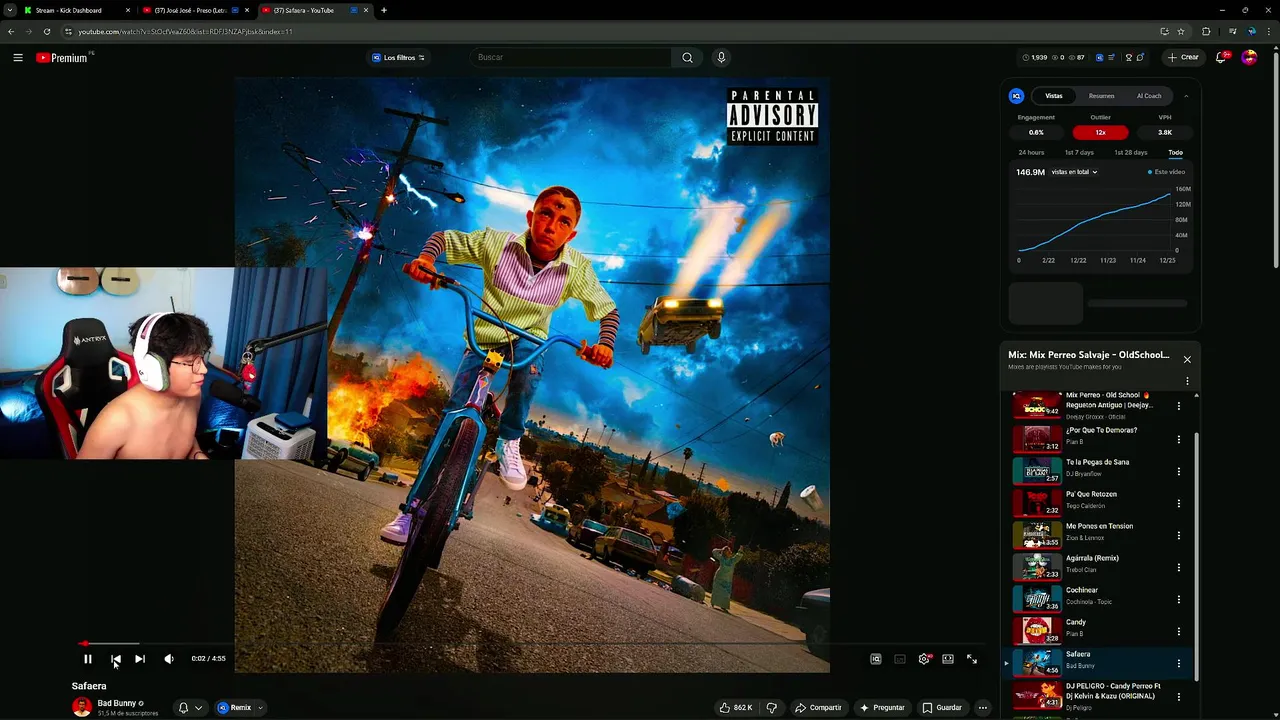Image resolution: width=1280 pixels, height=720 pixels.
Task: Click the IQ icon in player controls
Action: (876, 659)
